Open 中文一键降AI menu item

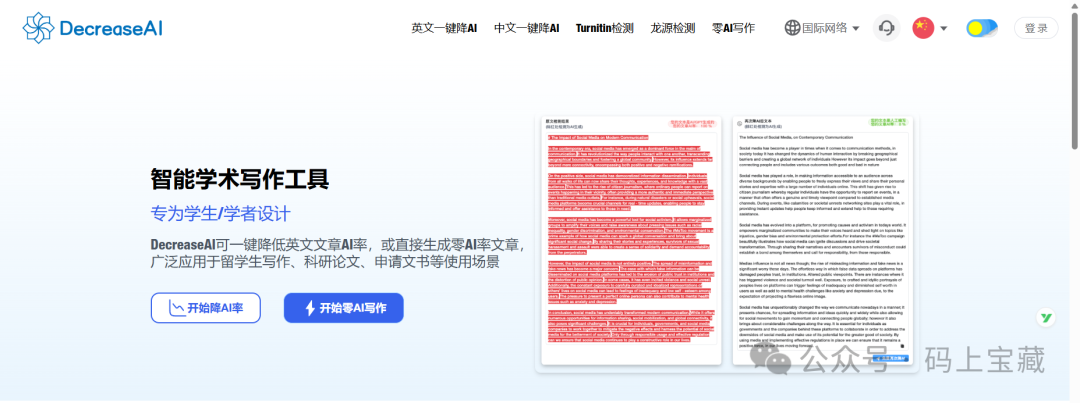click(x=527, y=28)
